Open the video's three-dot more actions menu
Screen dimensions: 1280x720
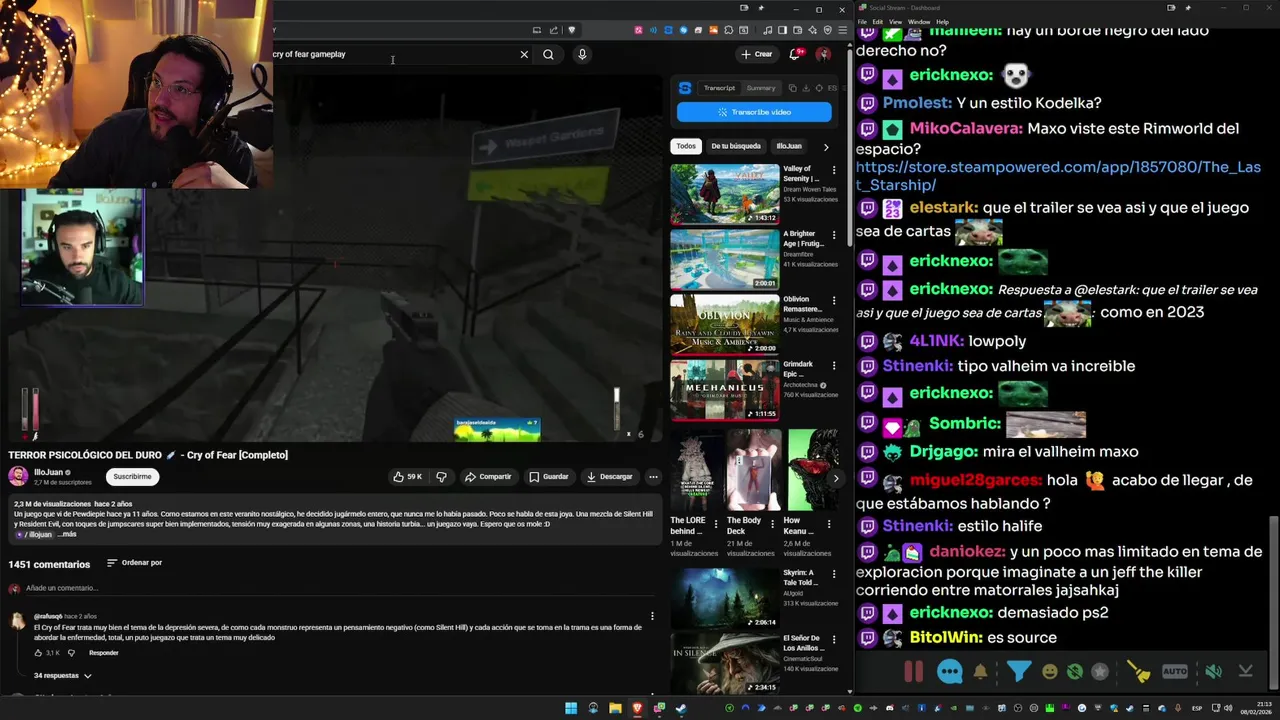click(653, 477)
